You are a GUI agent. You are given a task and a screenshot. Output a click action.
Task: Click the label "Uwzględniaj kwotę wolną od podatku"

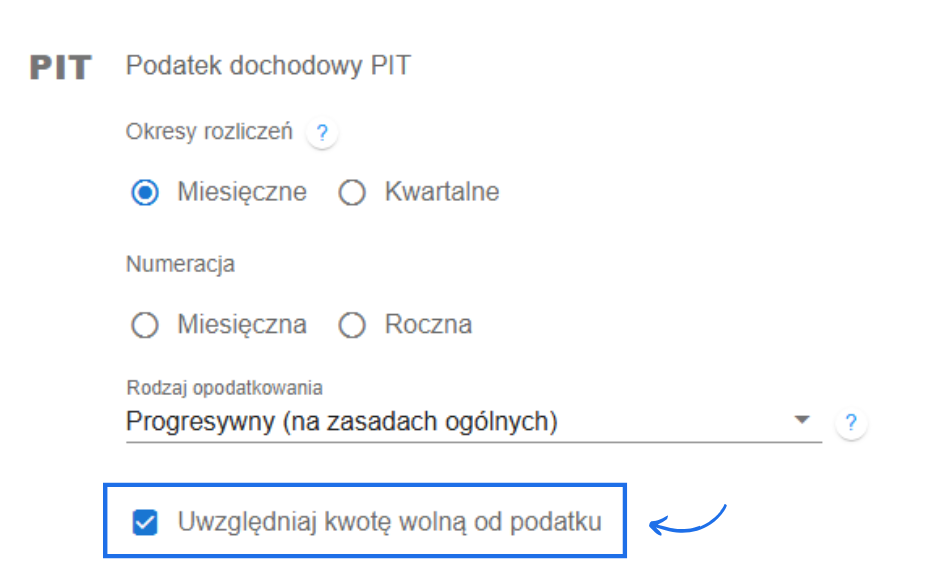point(390,520)
